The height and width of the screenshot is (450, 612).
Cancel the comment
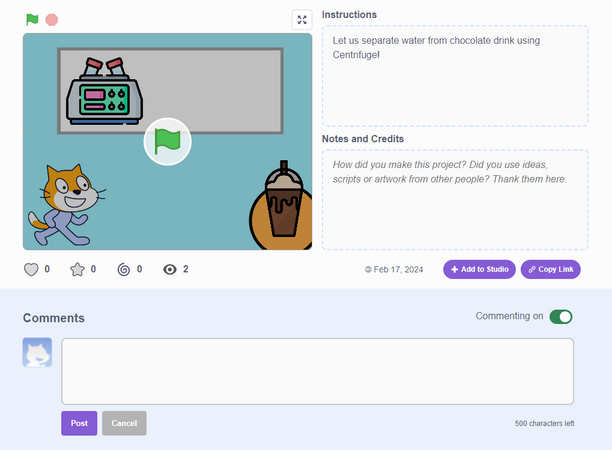[124, 423]
